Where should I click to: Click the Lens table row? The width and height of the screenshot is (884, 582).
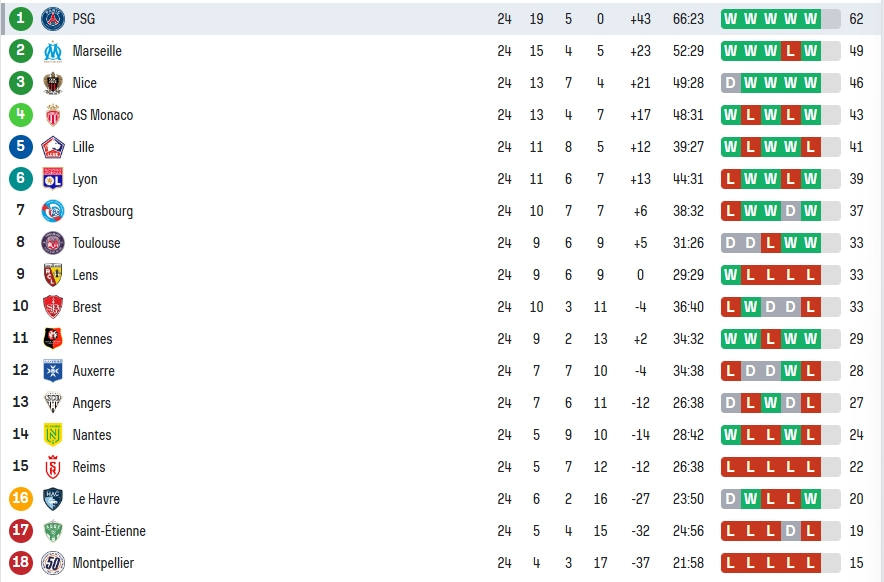tap(442, 275)
